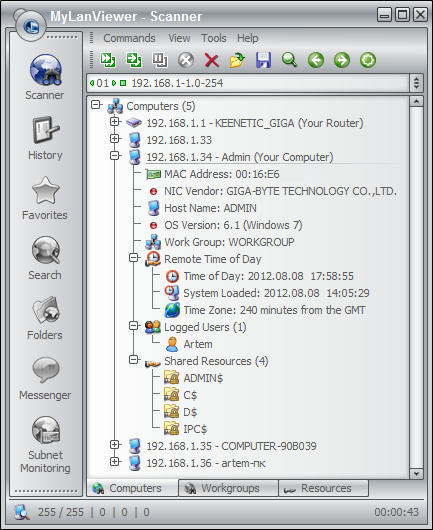Open the Folders sidebar section
Screen dimensions: 433x530
tap(45, 318)
